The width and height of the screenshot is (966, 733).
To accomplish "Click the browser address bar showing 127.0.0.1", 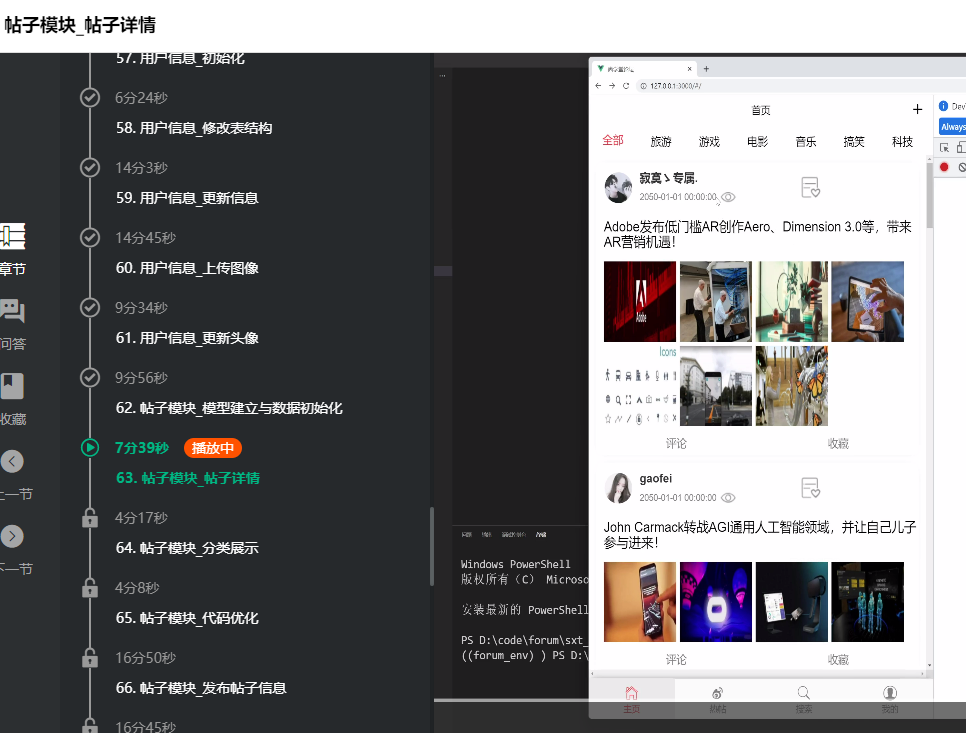I will pos(801,86).
